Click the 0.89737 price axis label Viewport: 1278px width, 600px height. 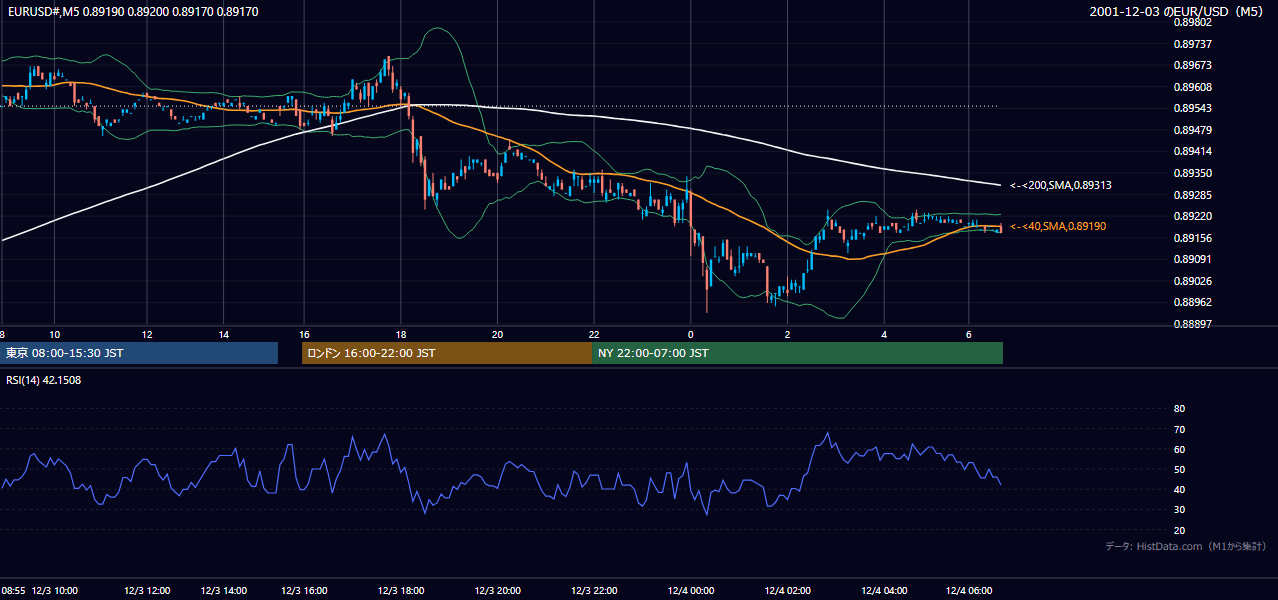(x=1193, y=44)
